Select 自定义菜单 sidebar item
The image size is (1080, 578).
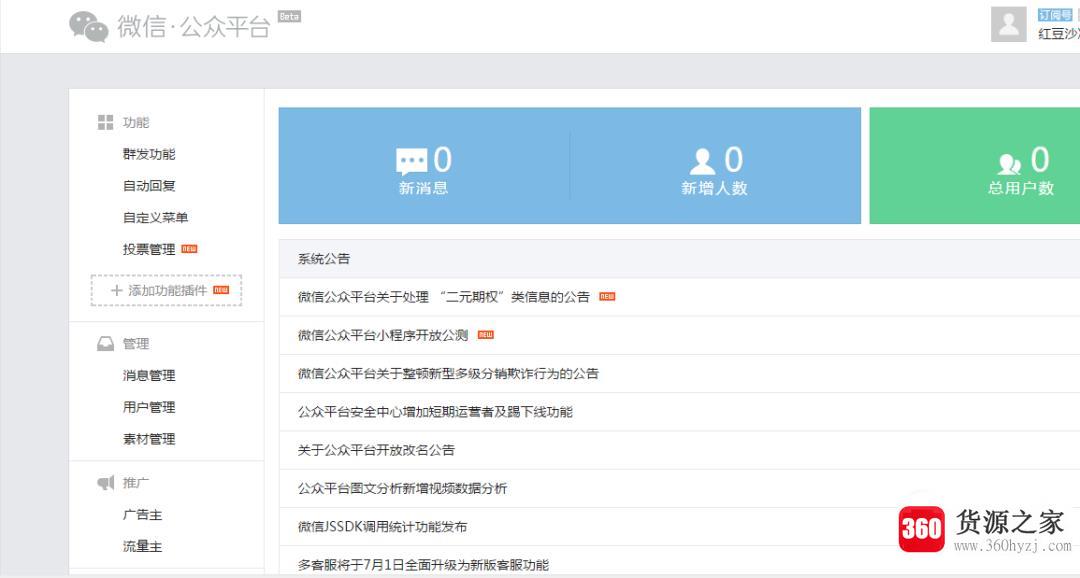click(x=156, y=218)
